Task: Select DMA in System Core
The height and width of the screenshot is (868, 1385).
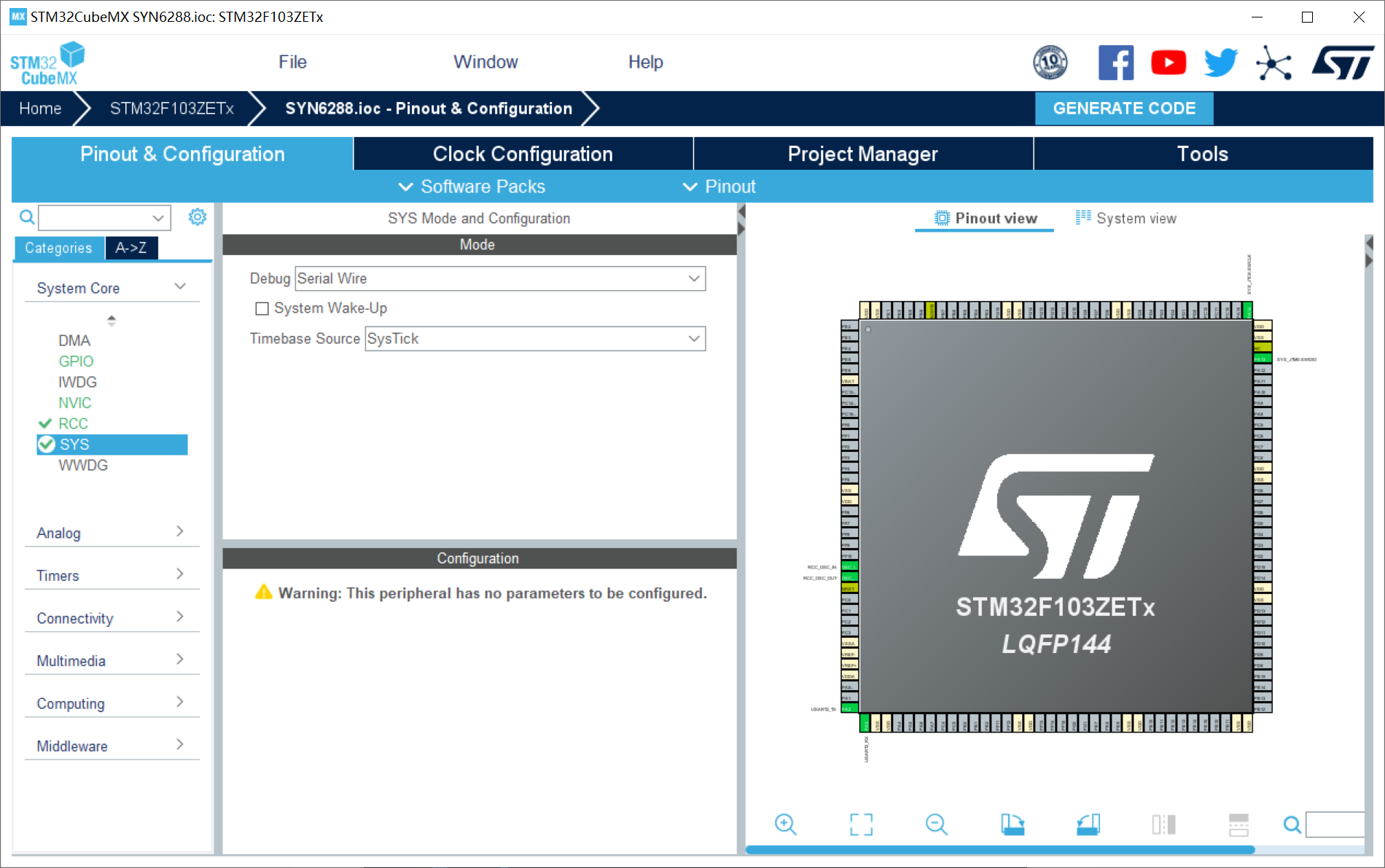Action: pos(74,340)
